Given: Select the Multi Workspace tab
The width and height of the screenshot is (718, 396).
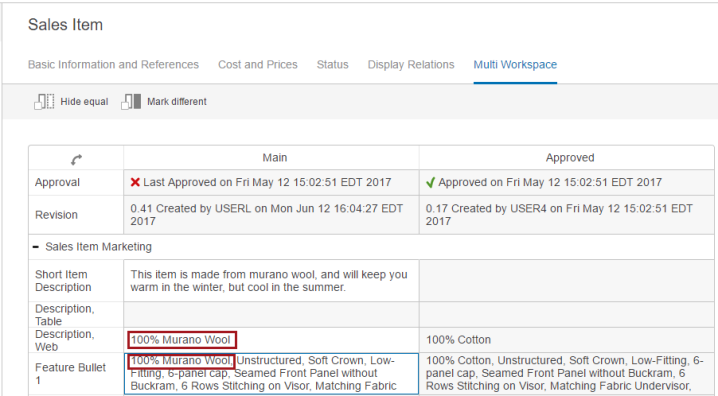Looking at the screenshot, I should click(515, 65).
